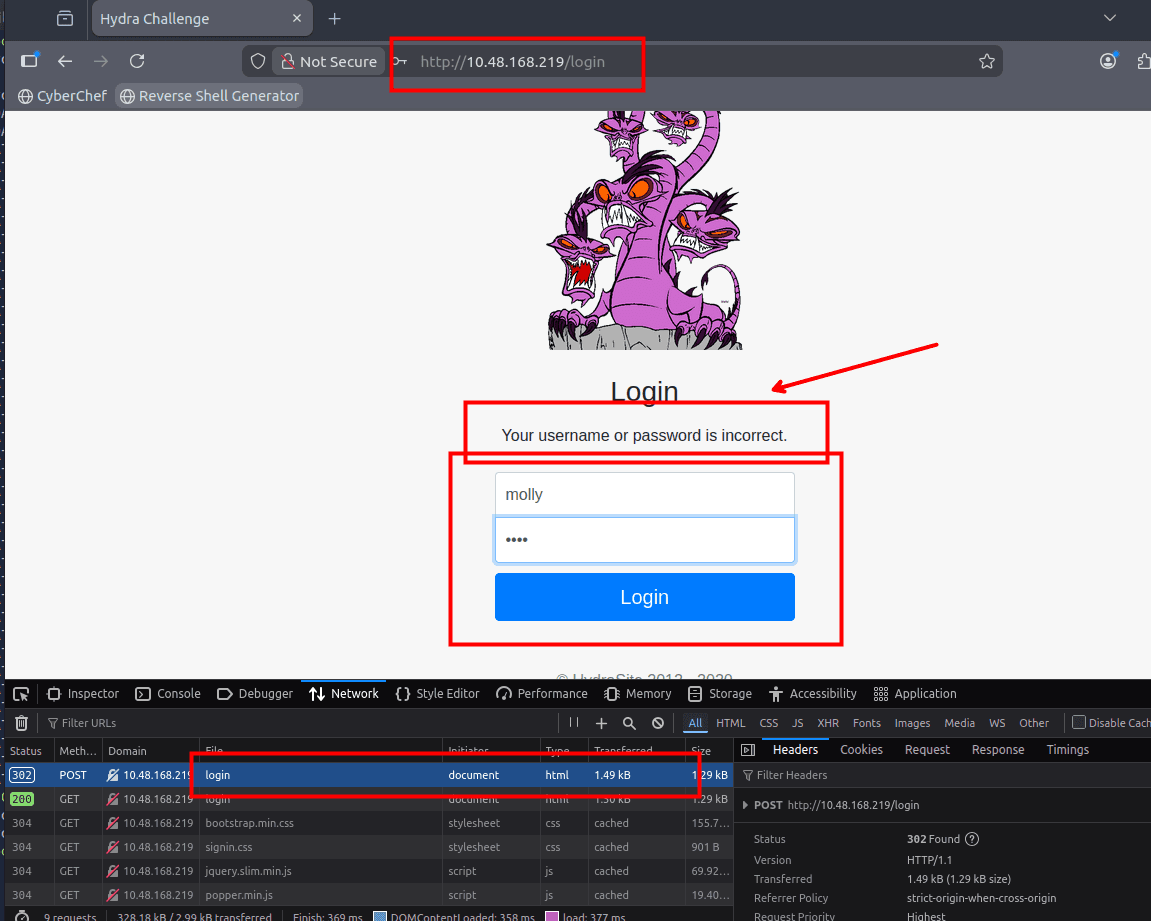Open the Firefox account profile icon
Screen dimensions: 1151x921
coord(1108,62)
